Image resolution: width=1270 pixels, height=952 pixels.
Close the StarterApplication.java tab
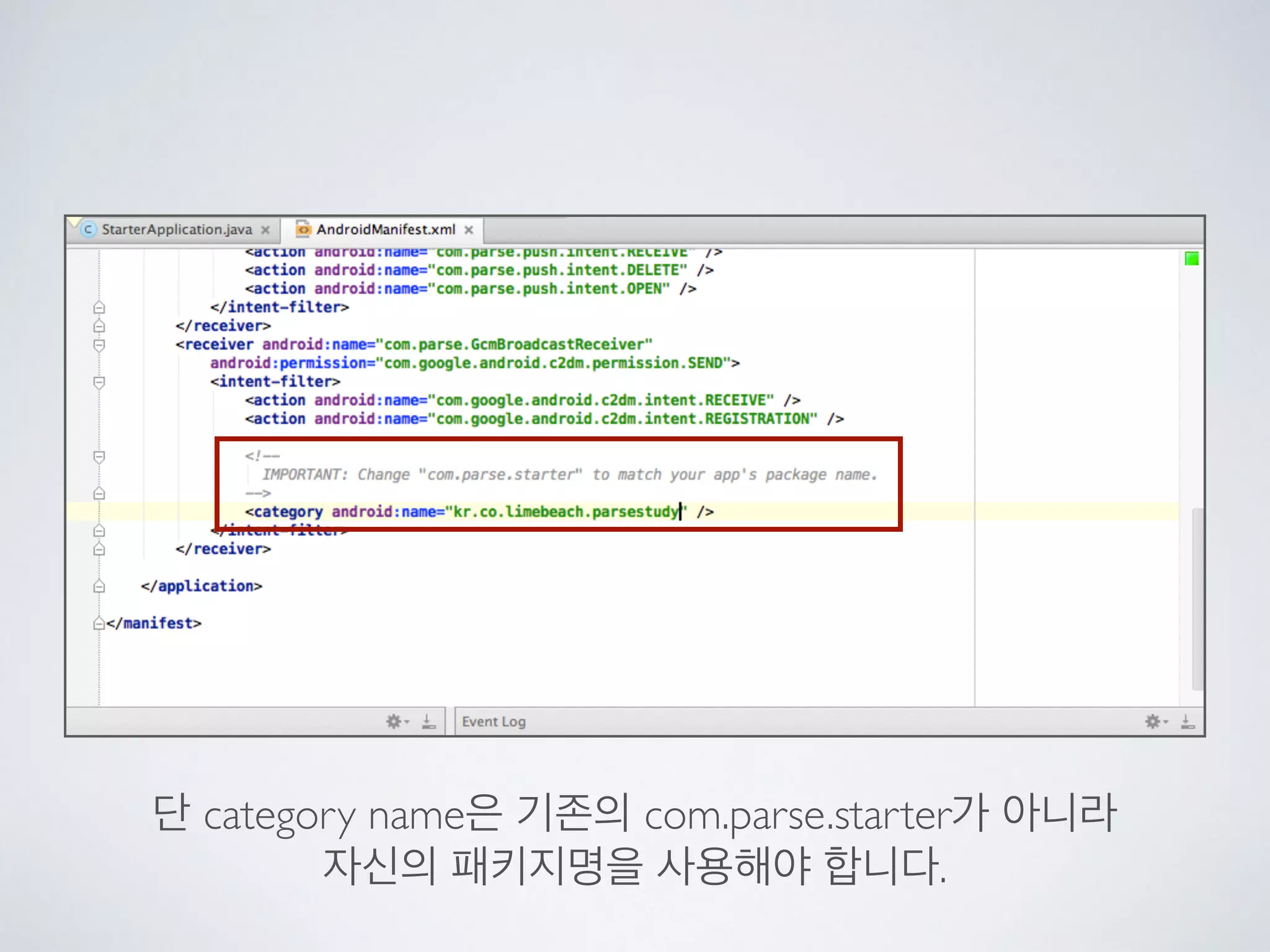pyautogui.click(x=265, y=230)
